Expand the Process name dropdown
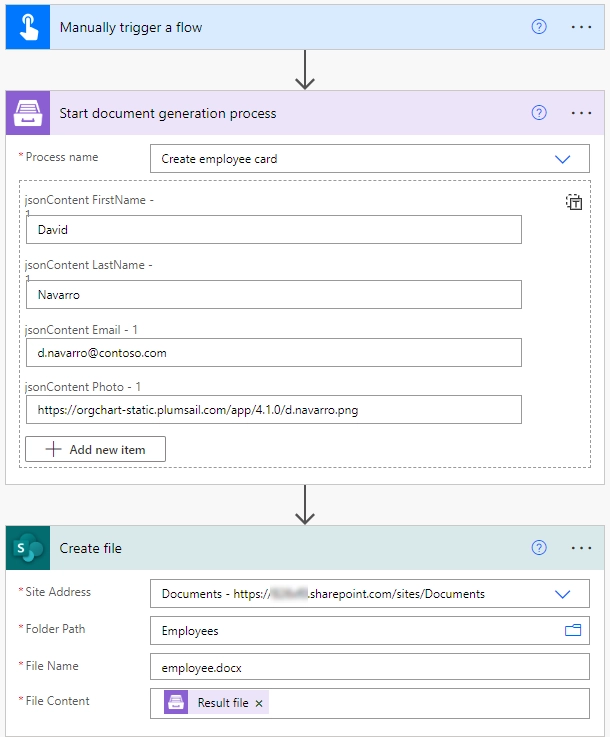The image size is (610, 737). (x=562, y=159)
